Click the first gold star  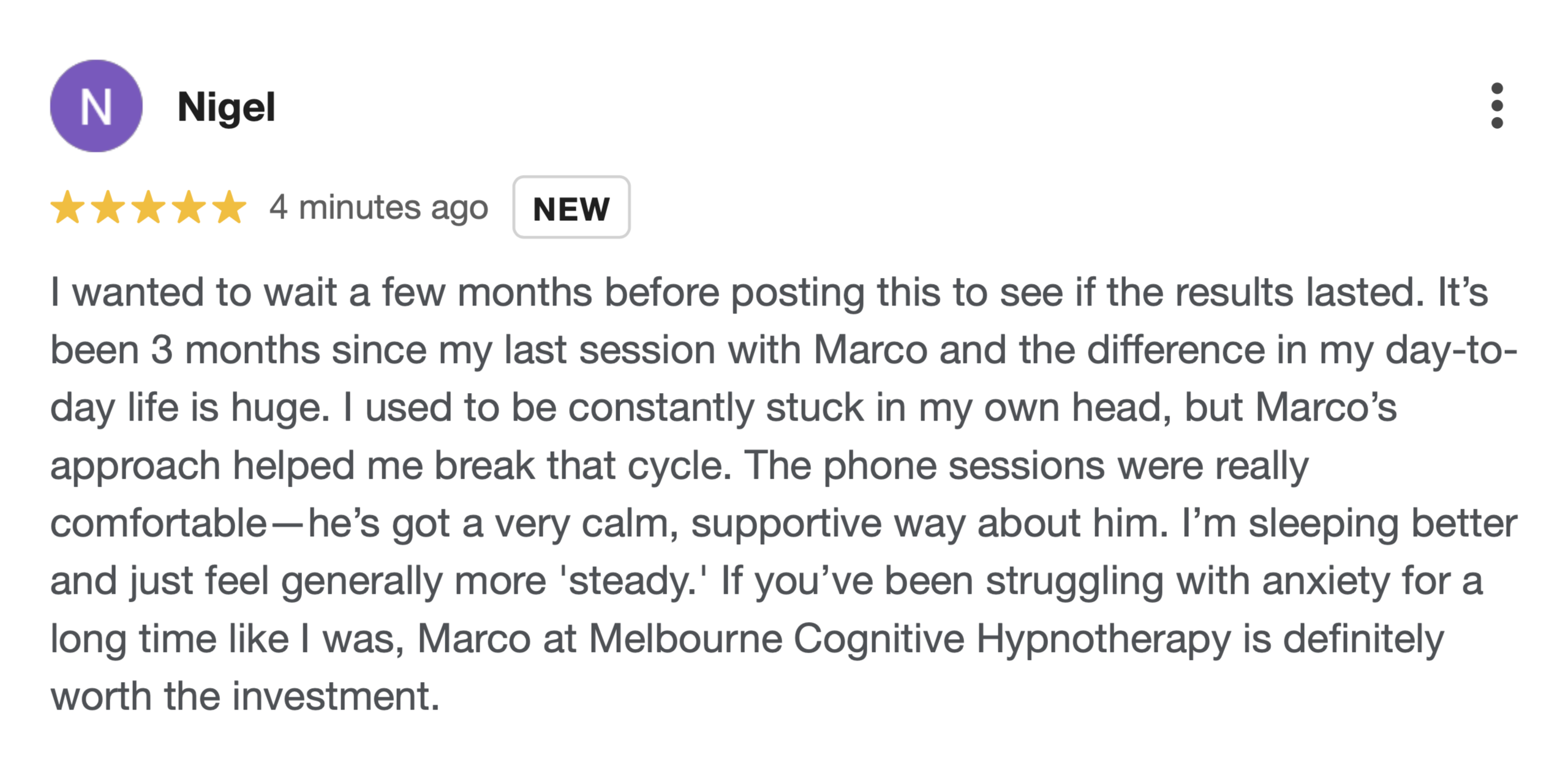[x=67, y=207]
